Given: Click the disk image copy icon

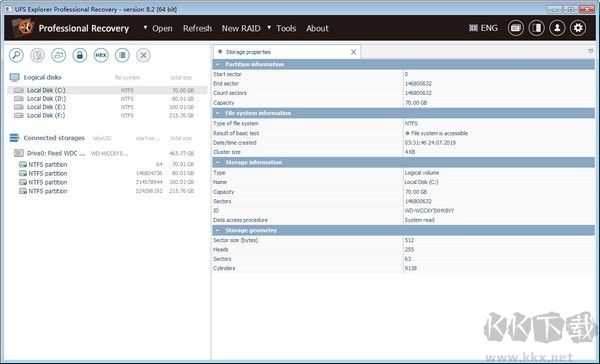Looking at the screenshot, I should 59,55.
